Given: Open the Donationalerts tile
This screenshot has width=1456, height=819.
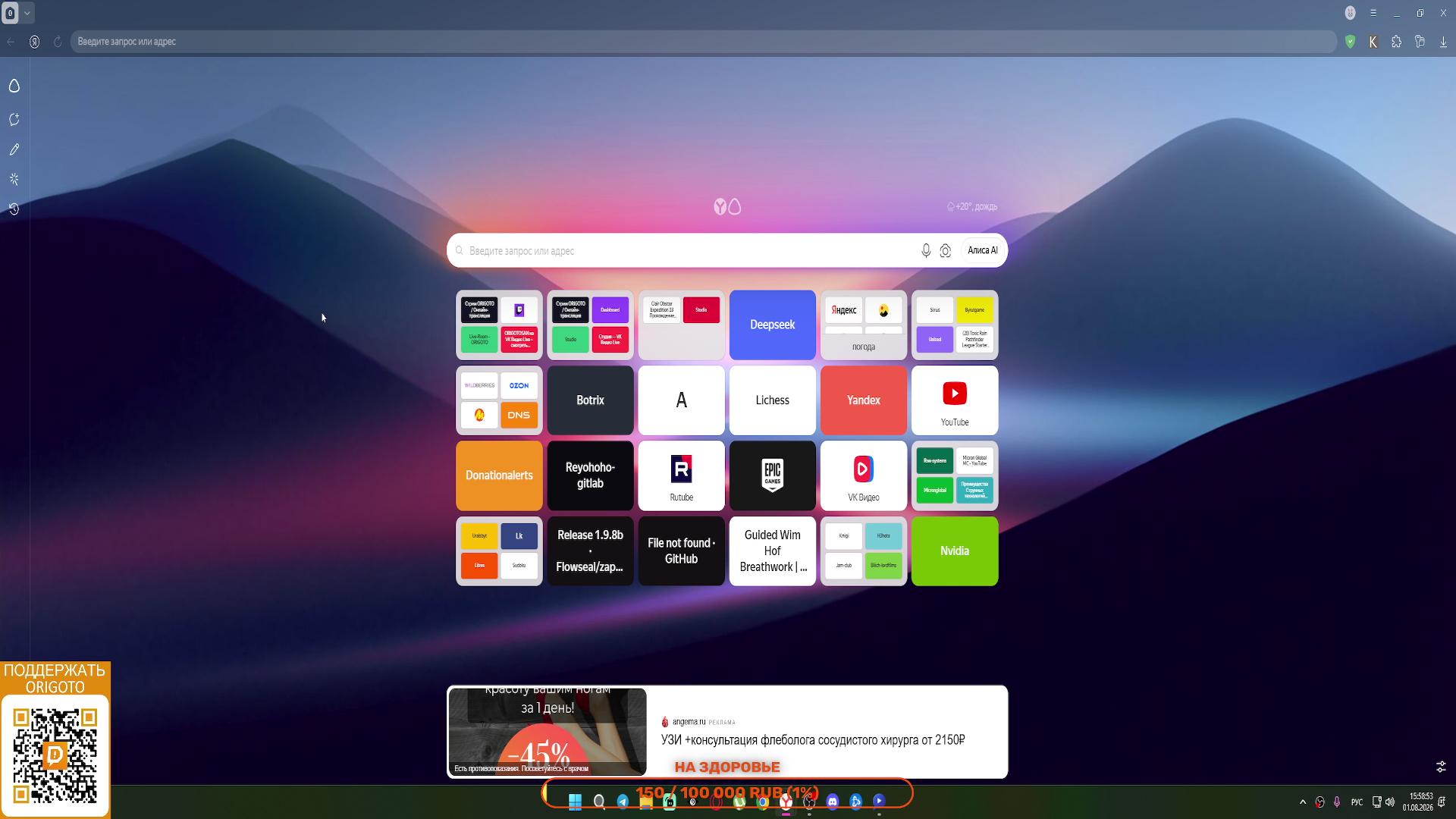Looking at the screenshot, I should click(500, 475).
